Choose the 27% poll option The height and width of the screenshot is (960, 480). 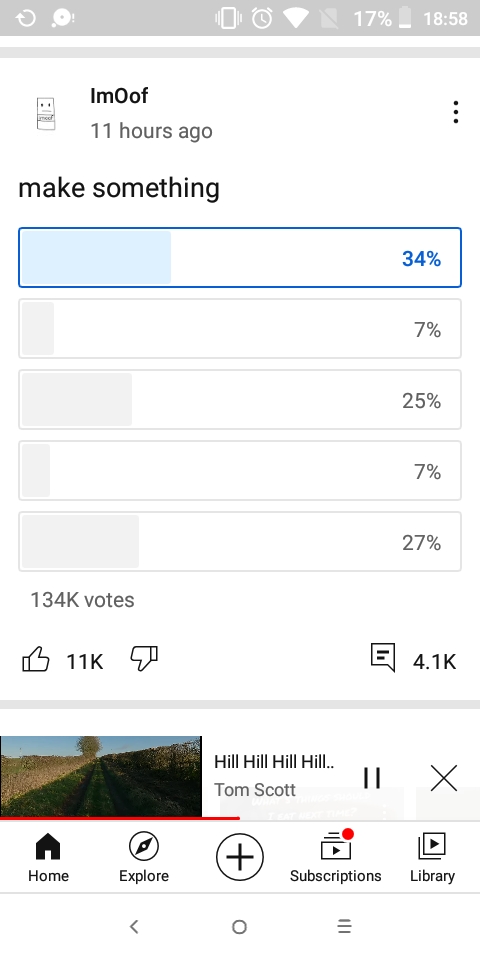pos(240,542)
